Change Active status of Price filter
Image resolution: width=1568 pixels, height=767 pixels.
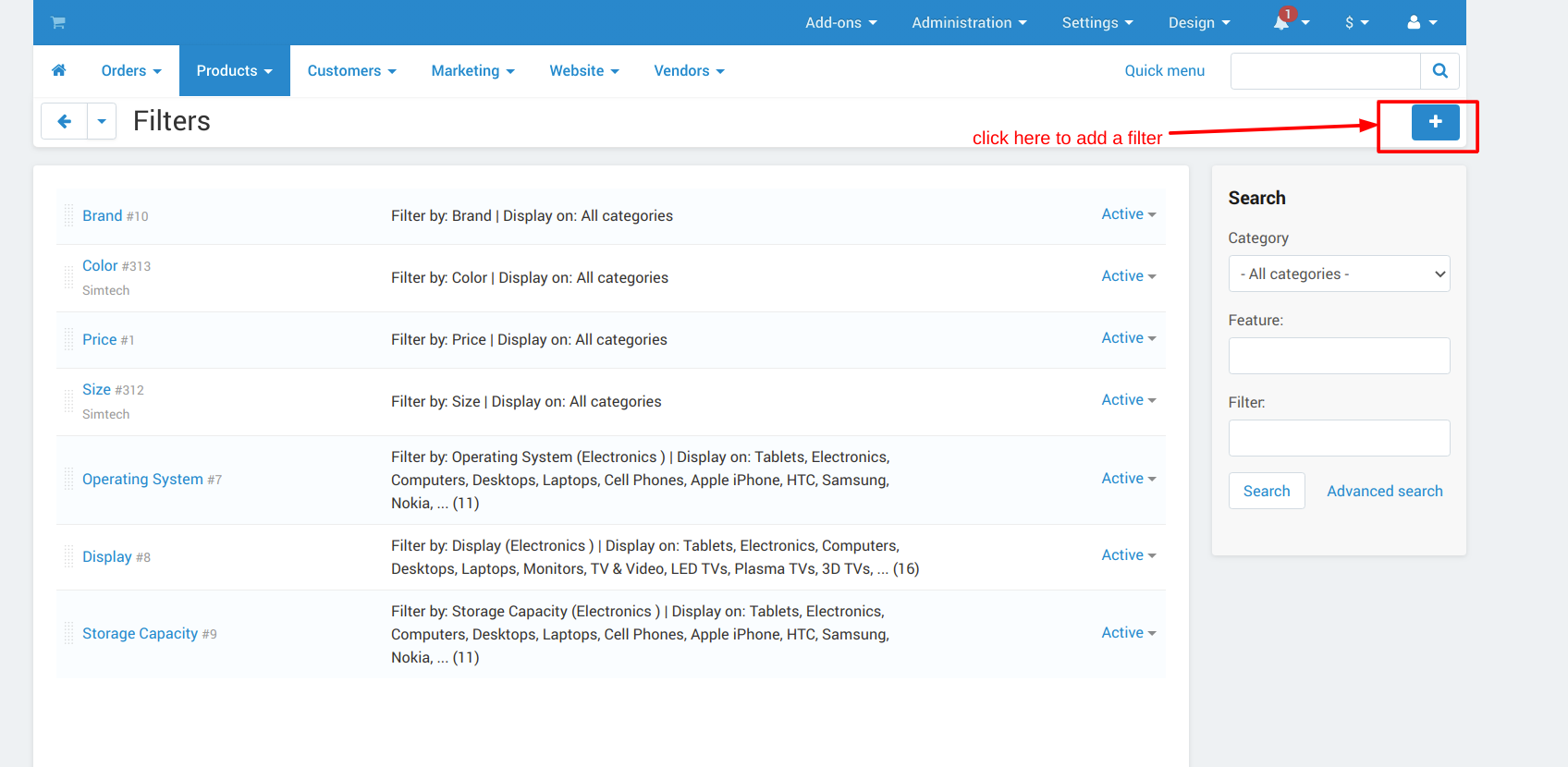(1128, 338)
